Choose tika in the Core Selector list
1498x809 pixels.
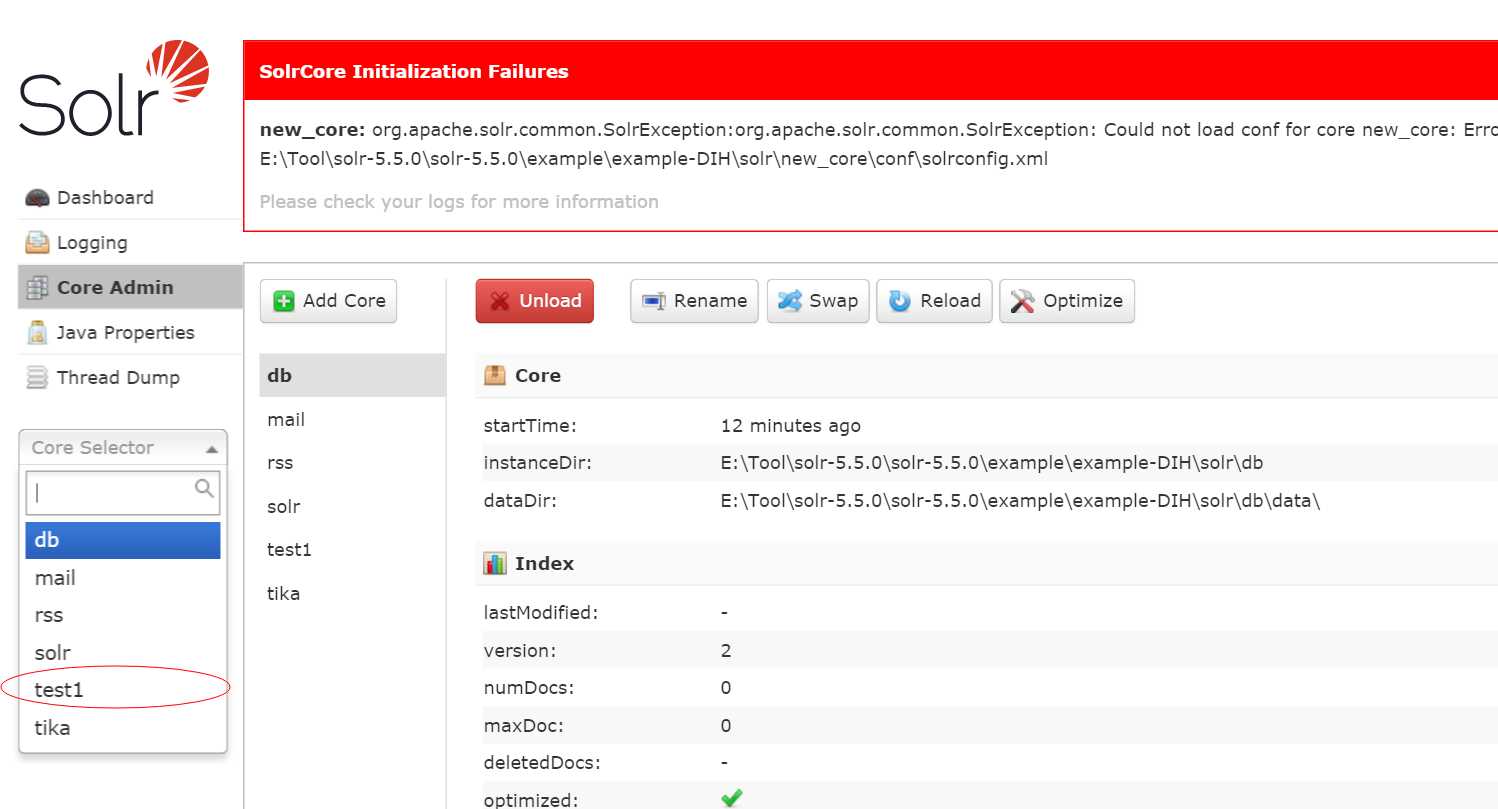pos(123,728)
